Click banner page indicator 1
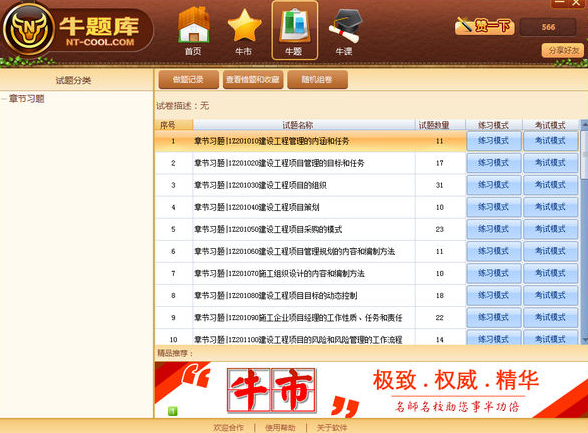 [x=172, y=411]
